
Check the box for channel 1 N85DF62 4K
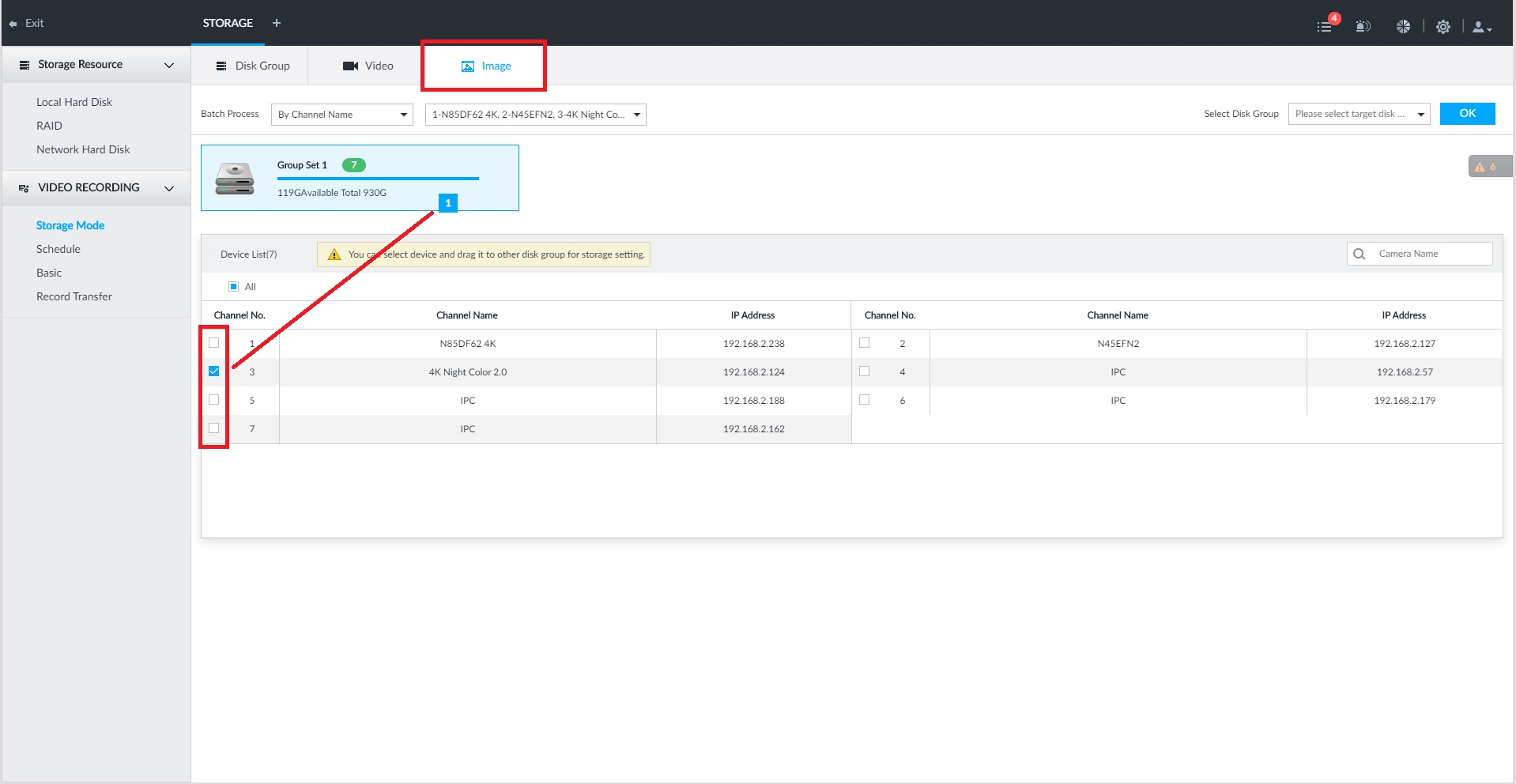[x=214, y=343]
